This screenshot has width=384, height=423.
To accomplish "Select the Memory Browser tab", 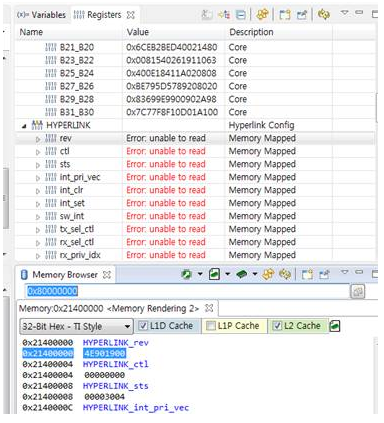I will point(65,275).
